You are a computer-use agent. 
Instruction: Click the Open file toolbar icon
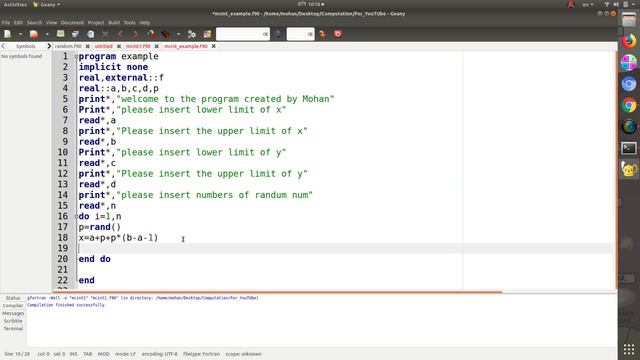tap(34, 34)
